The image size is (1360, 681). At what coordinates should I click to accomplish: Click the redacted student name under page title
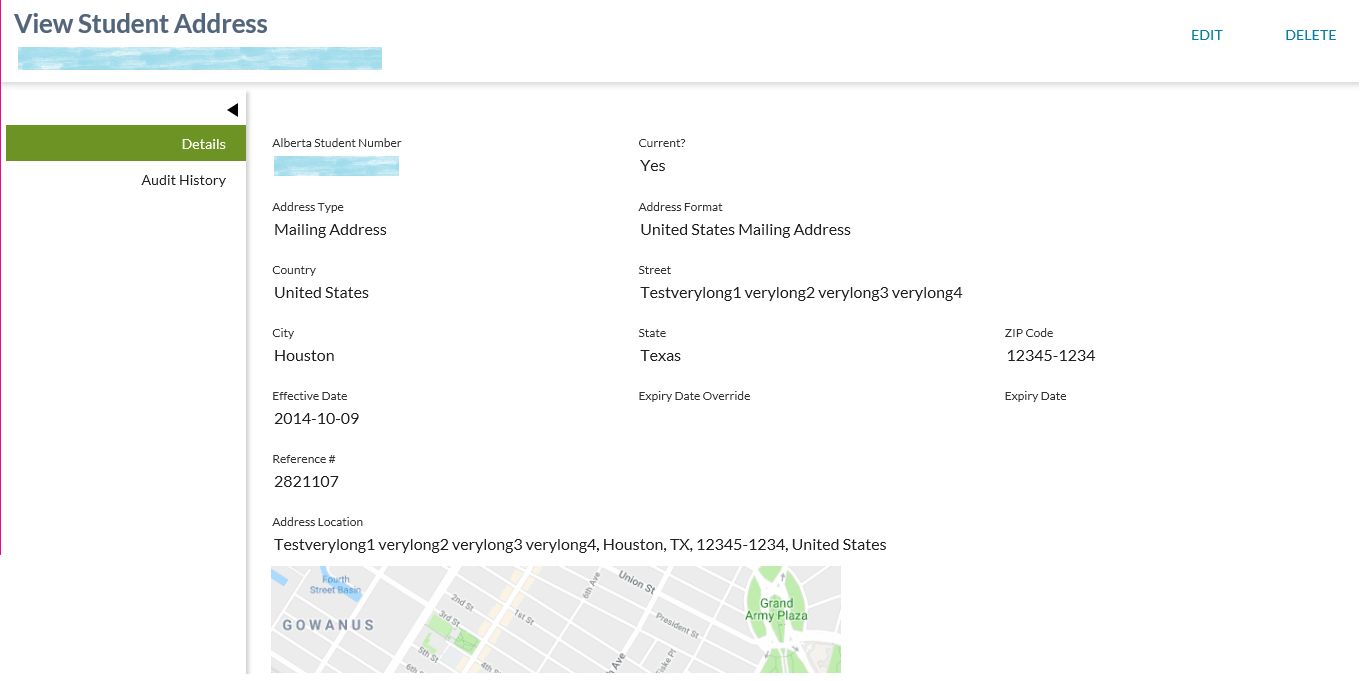pos(200,59)
